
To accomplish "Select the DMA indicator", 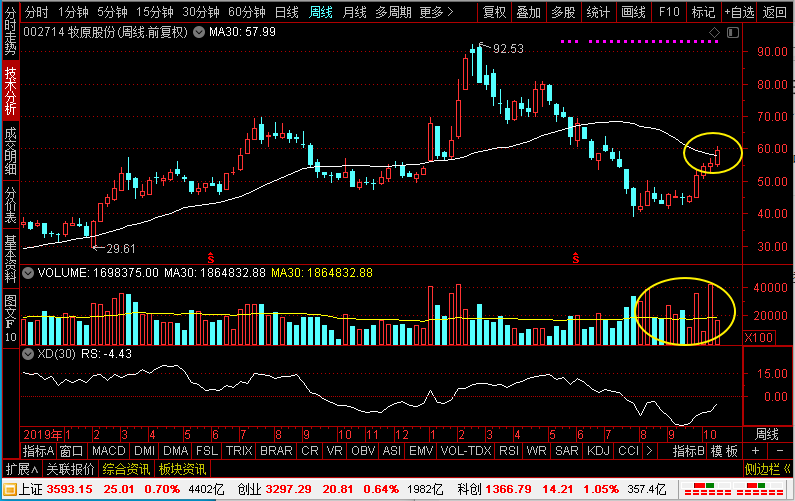I will 175,451.
